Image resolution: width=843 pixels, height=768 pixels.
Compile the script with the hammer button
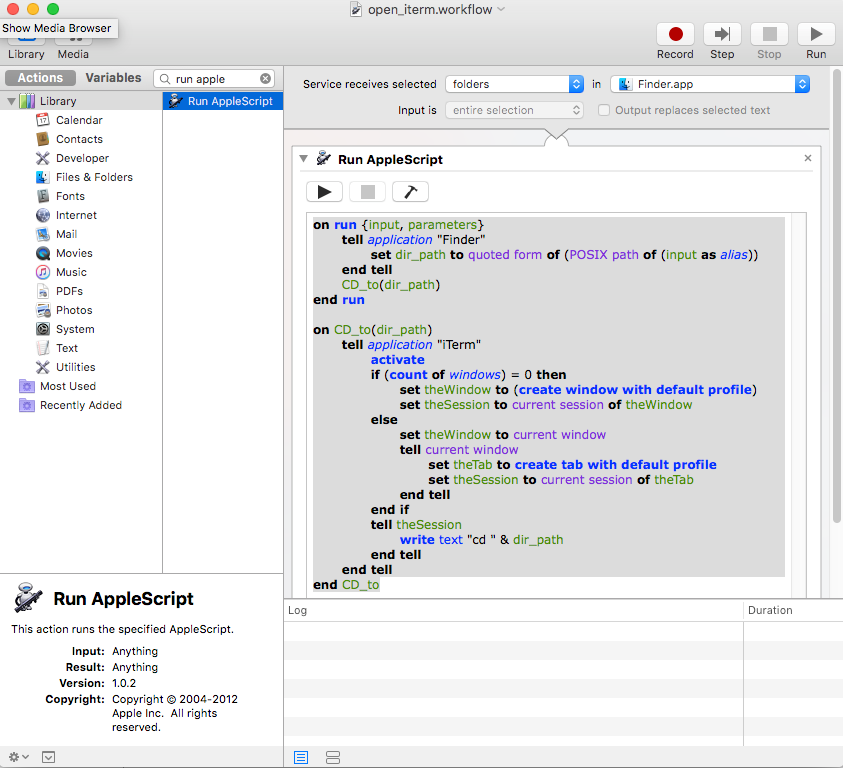coord(410,192)
